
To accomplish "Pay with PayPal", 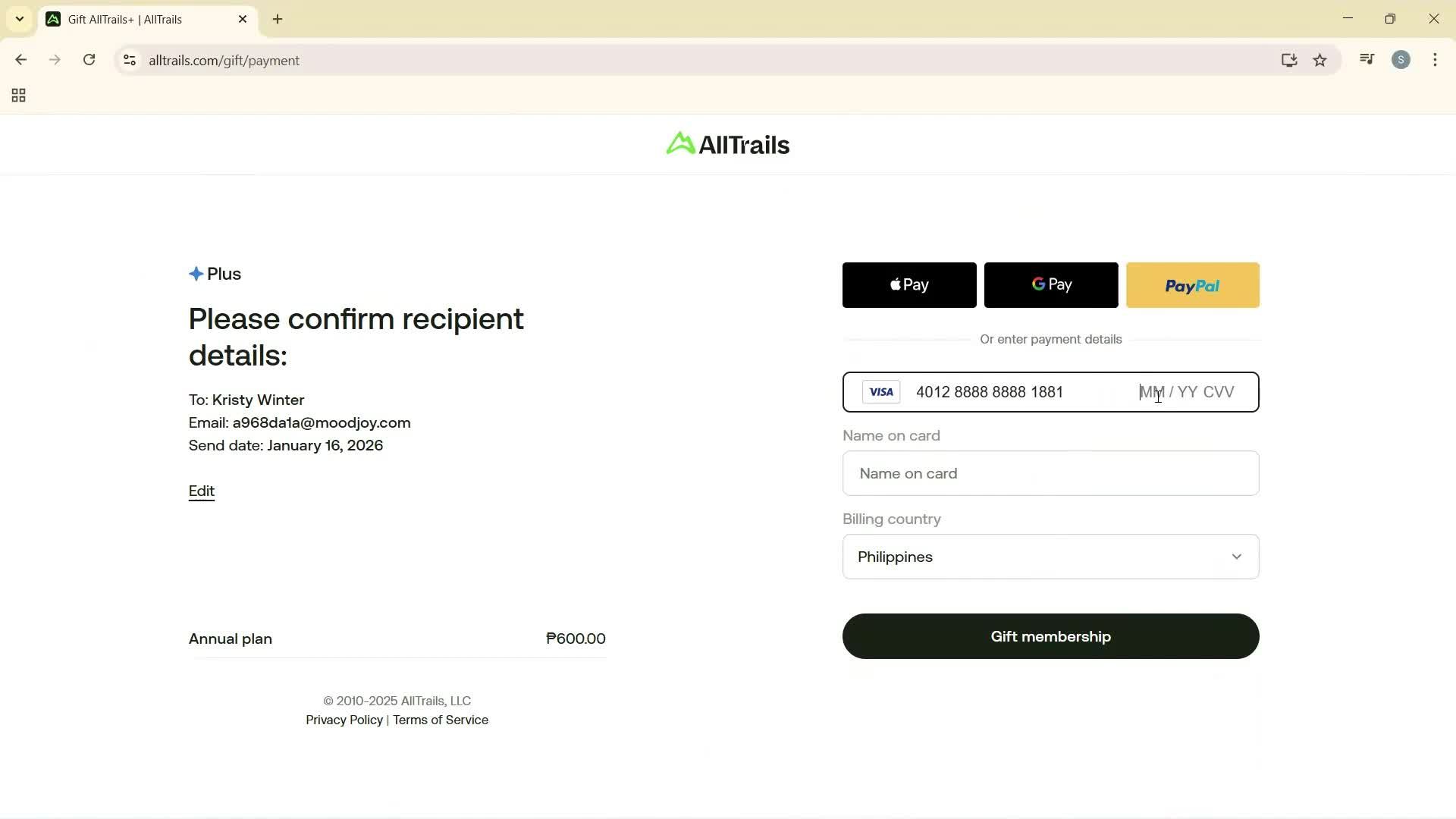I will coord(1192,284).
